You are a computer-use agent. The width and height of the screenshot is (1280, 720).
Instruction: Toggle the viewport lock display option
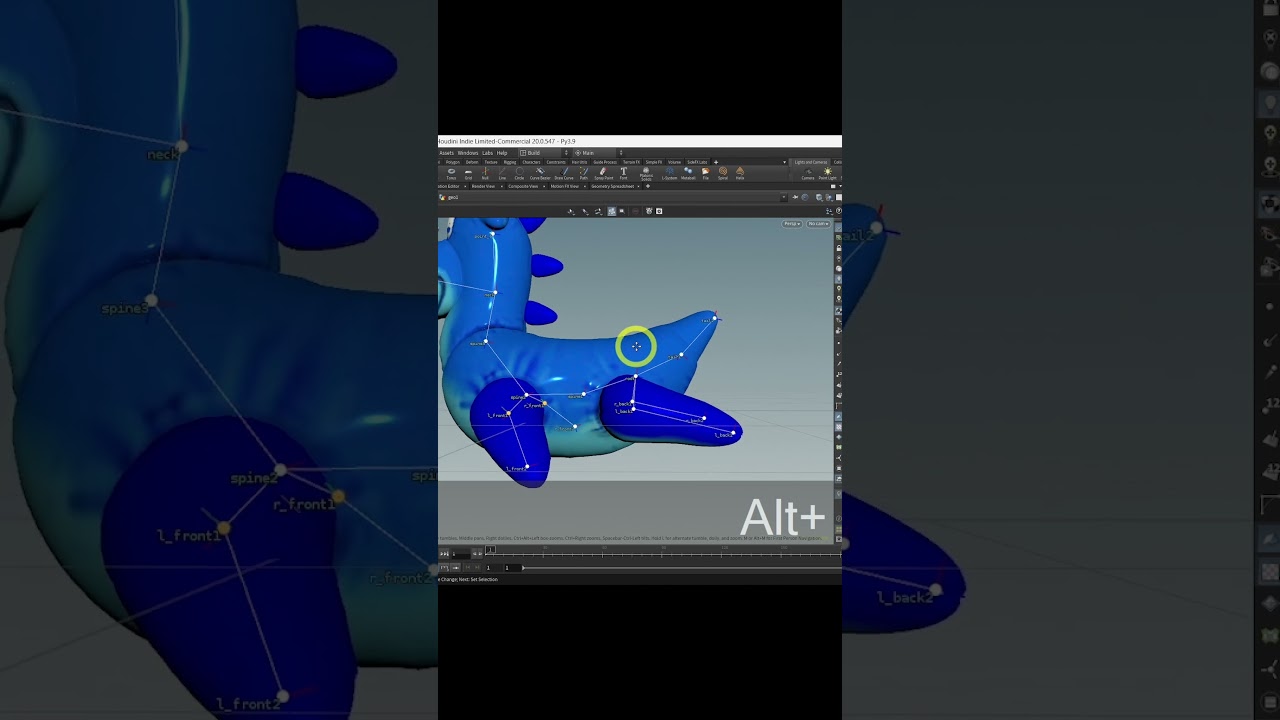coord(838,248)
